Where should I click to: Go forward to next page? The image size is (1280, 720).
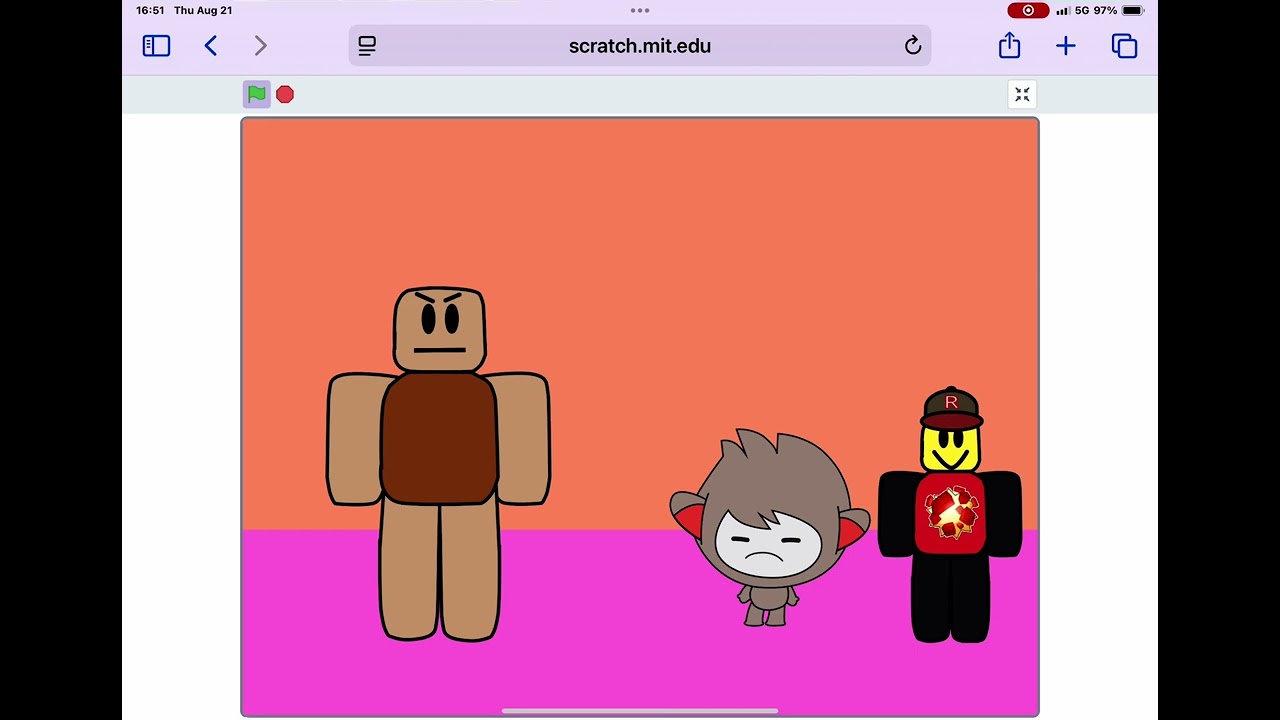(261, 46)
